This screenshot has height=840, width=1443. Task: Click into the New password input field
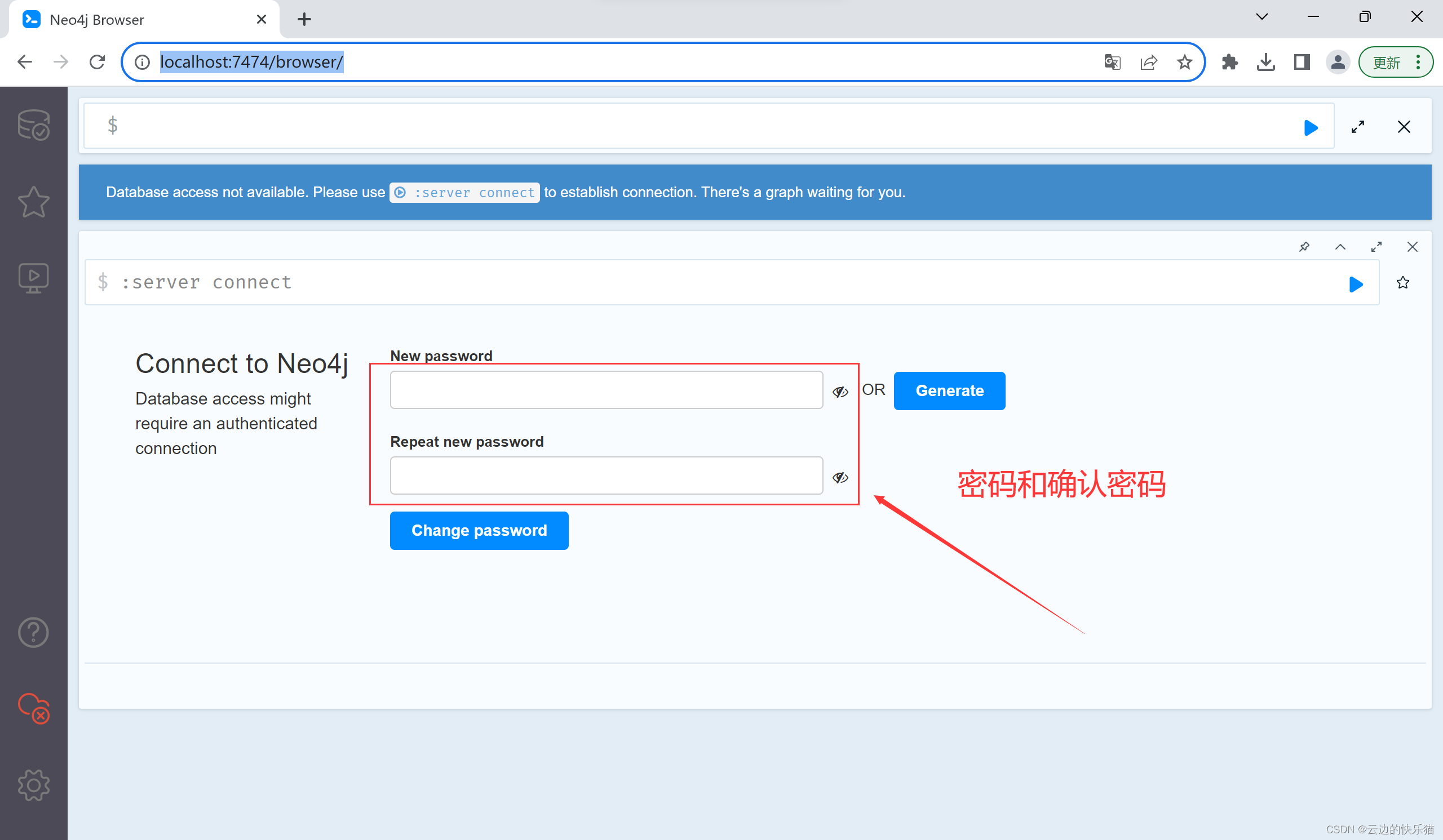tap(606, 390)
